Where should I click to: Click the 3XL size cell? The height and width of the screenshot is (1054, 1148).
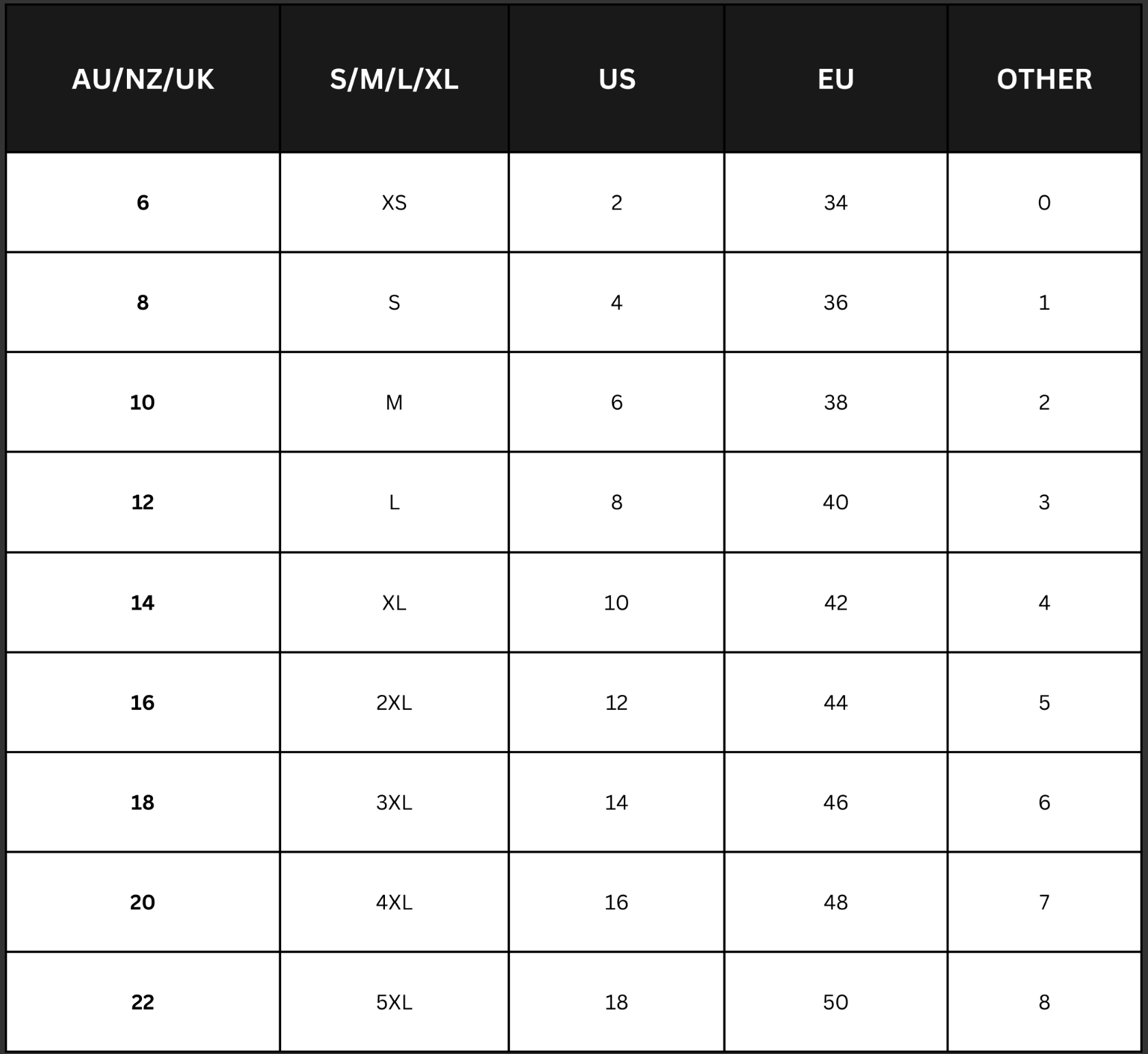coord(394,802)
